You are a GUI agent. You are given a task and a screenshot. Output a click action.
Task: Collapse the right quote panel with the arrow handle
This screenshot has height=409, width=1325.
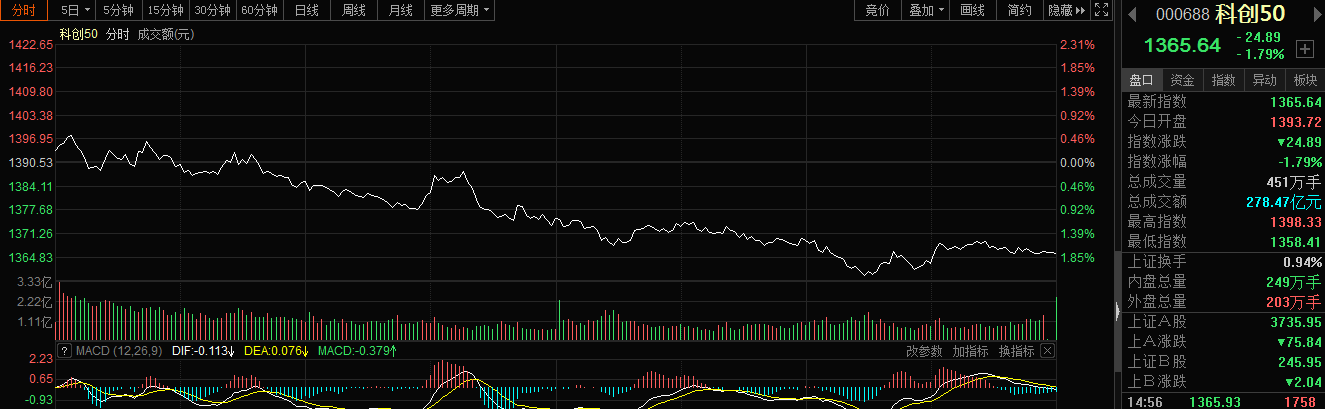(x=1117, y=312)
